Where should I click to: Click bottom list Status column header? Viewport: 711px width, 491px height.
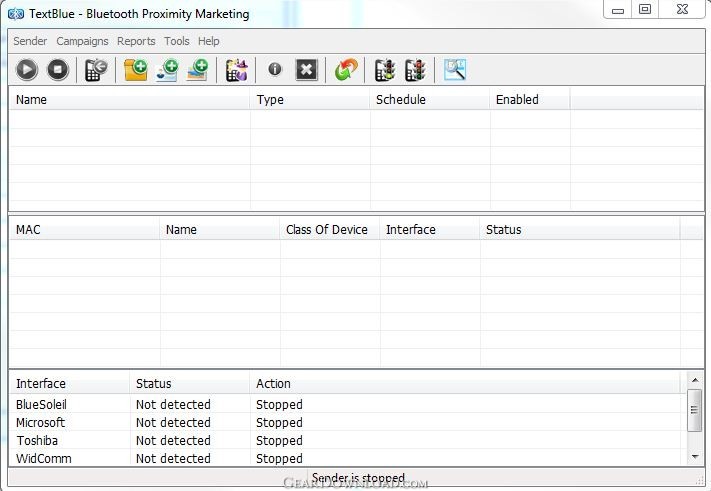coord(190,384)
